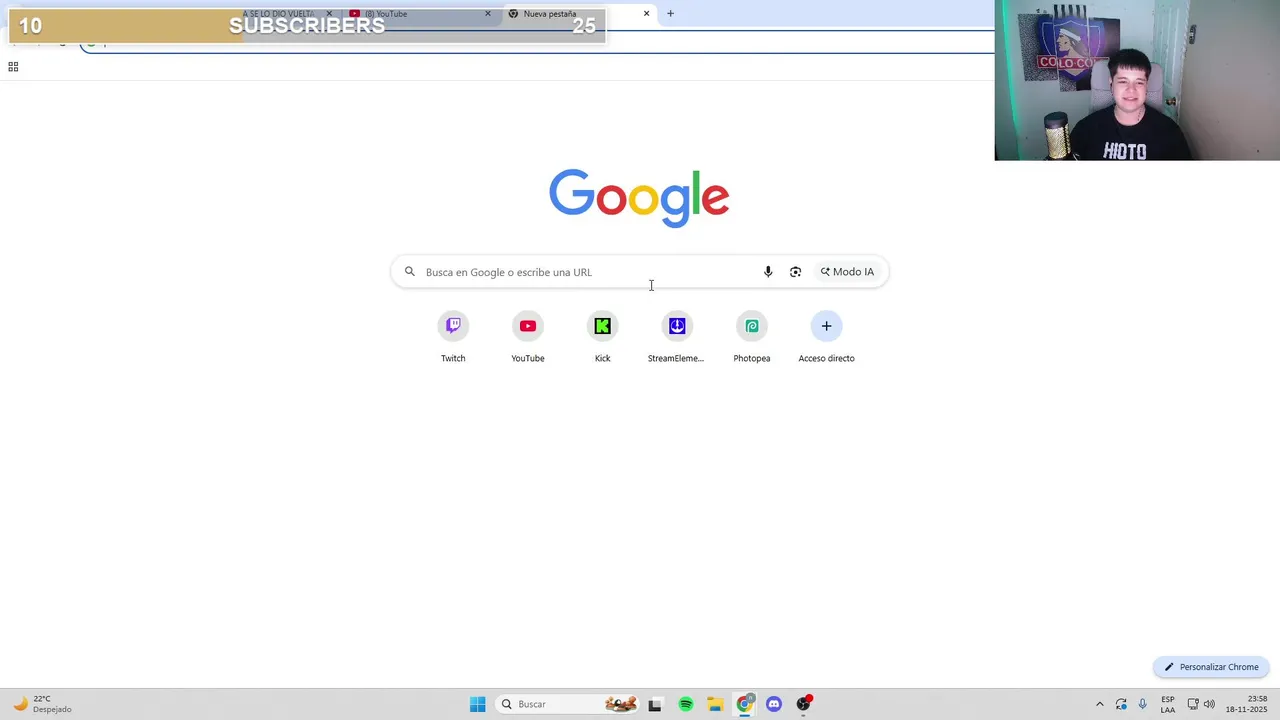Expand hidden system tray icons chevron

[1100, 704]
